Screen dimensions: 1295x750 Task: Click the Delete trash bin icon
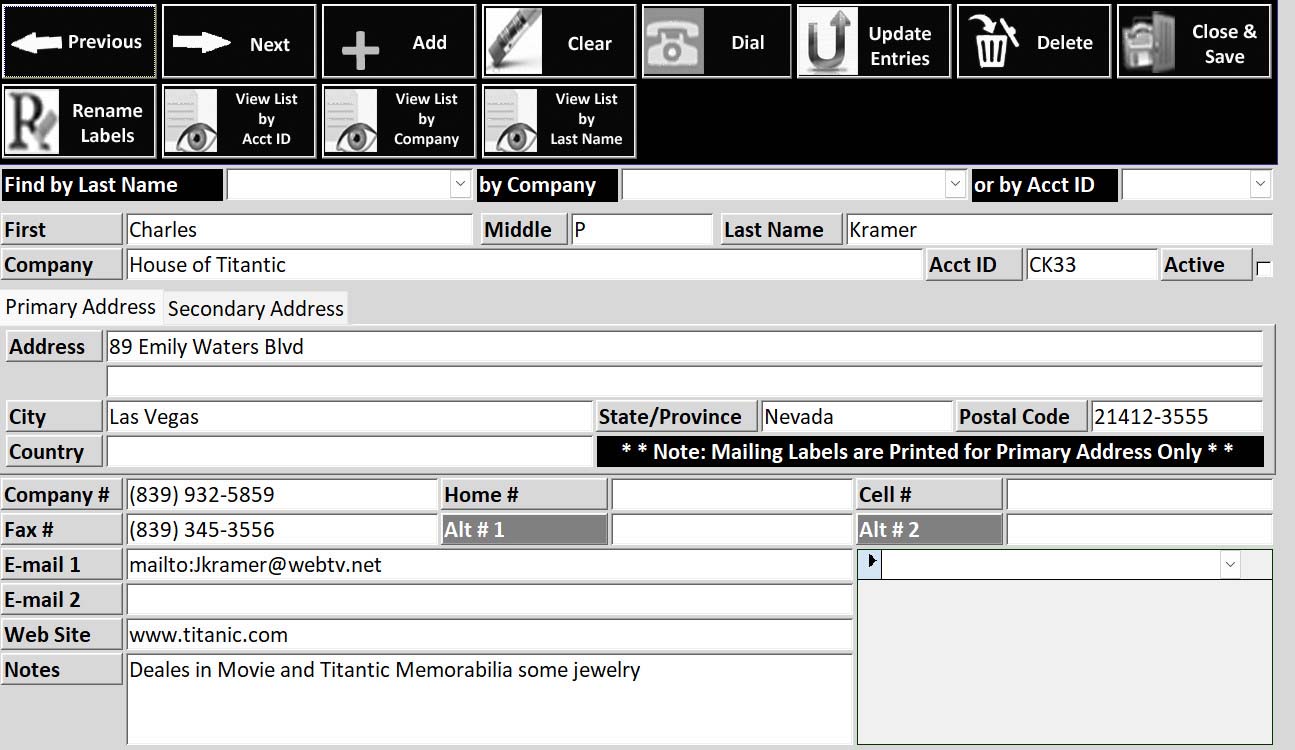[992, 42]
